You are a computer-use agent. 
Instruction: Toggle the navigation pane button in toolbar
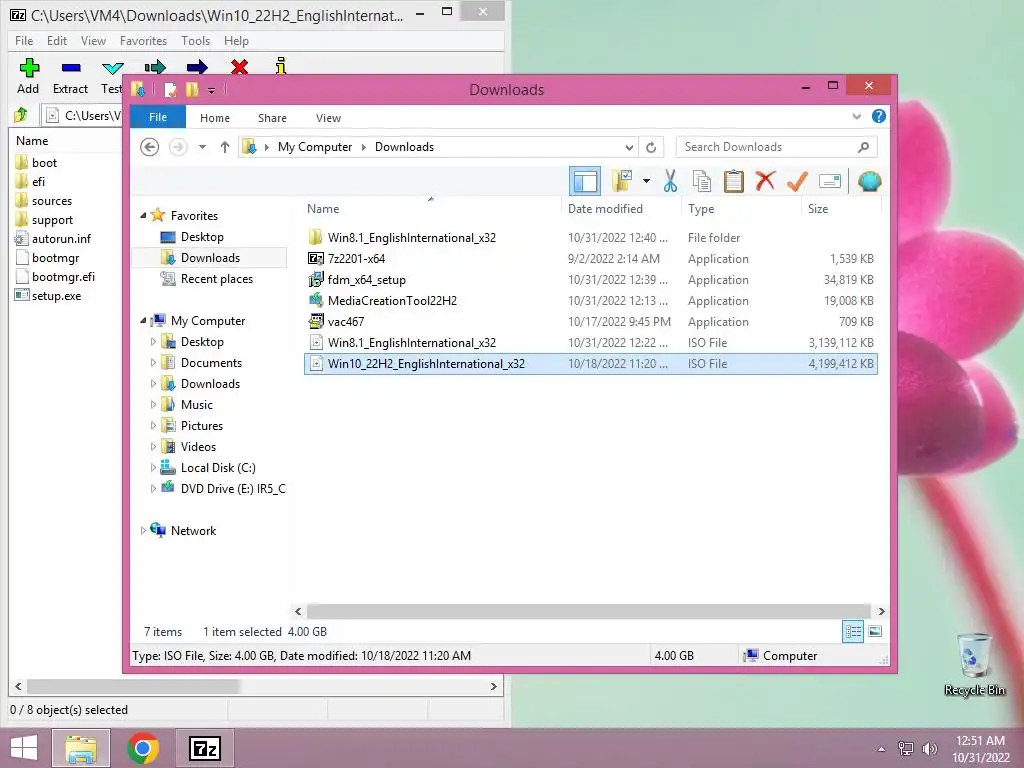pos(584,181)
